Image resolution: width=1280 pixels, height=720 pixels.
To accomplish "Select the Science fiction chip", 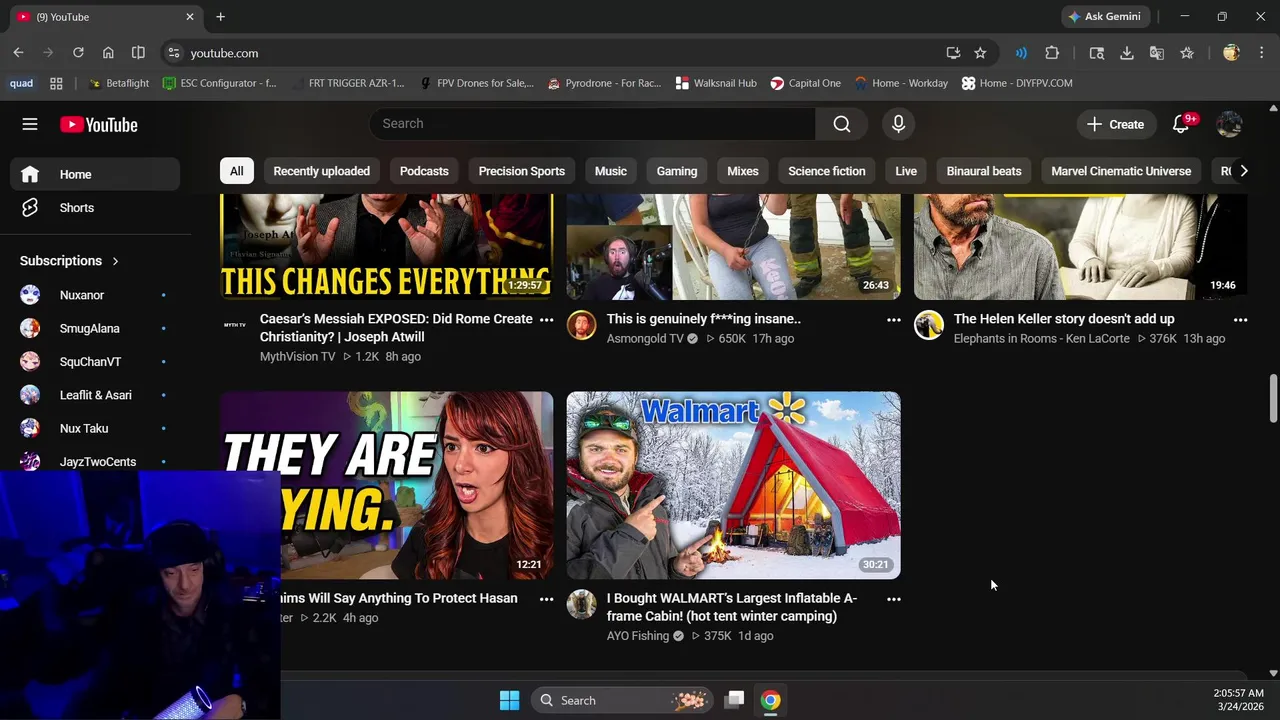I will [827, 171].
